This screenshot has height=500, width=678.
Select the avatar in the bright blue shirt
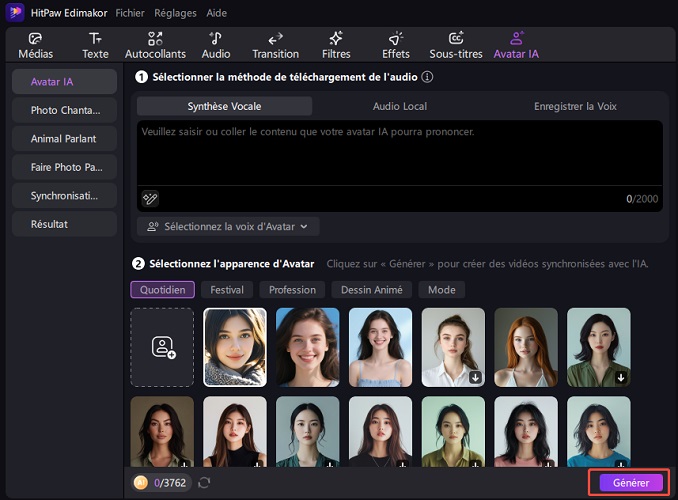click(x=599, y=432)
